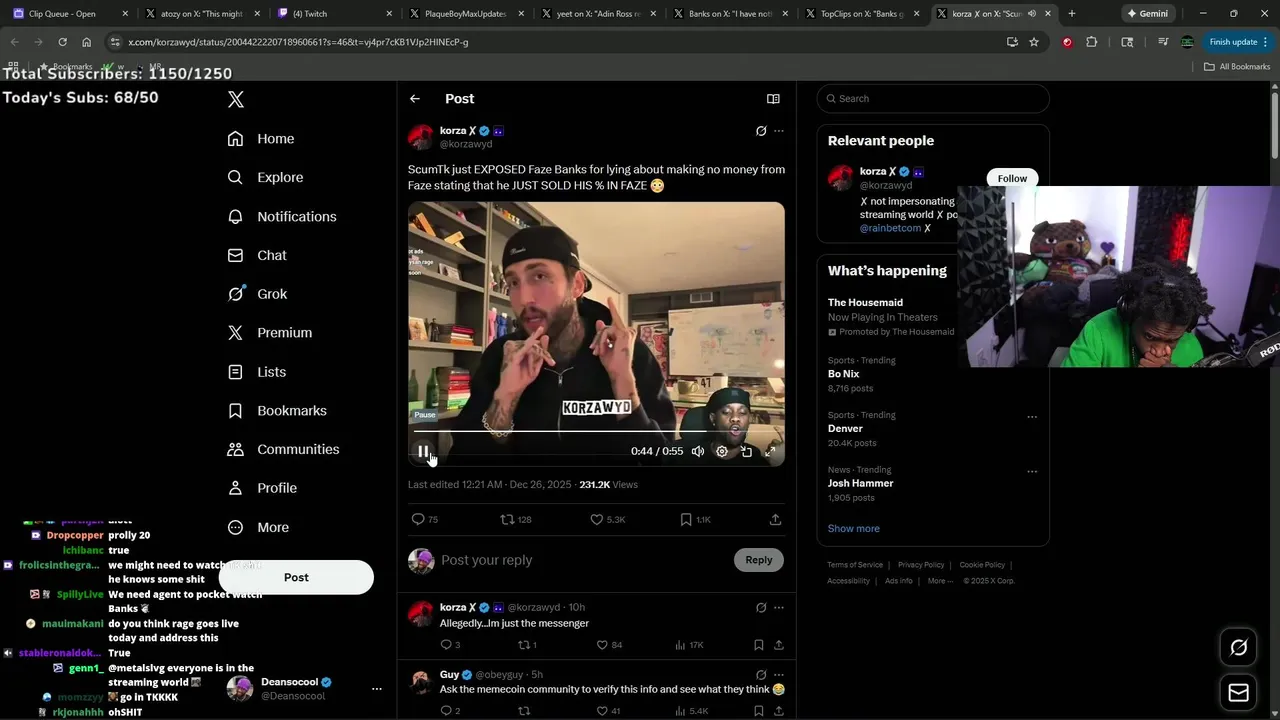The height and width of the screenshot is (720, 1280).
Task: Repost the main post (128)
Action: pos(516,520)
